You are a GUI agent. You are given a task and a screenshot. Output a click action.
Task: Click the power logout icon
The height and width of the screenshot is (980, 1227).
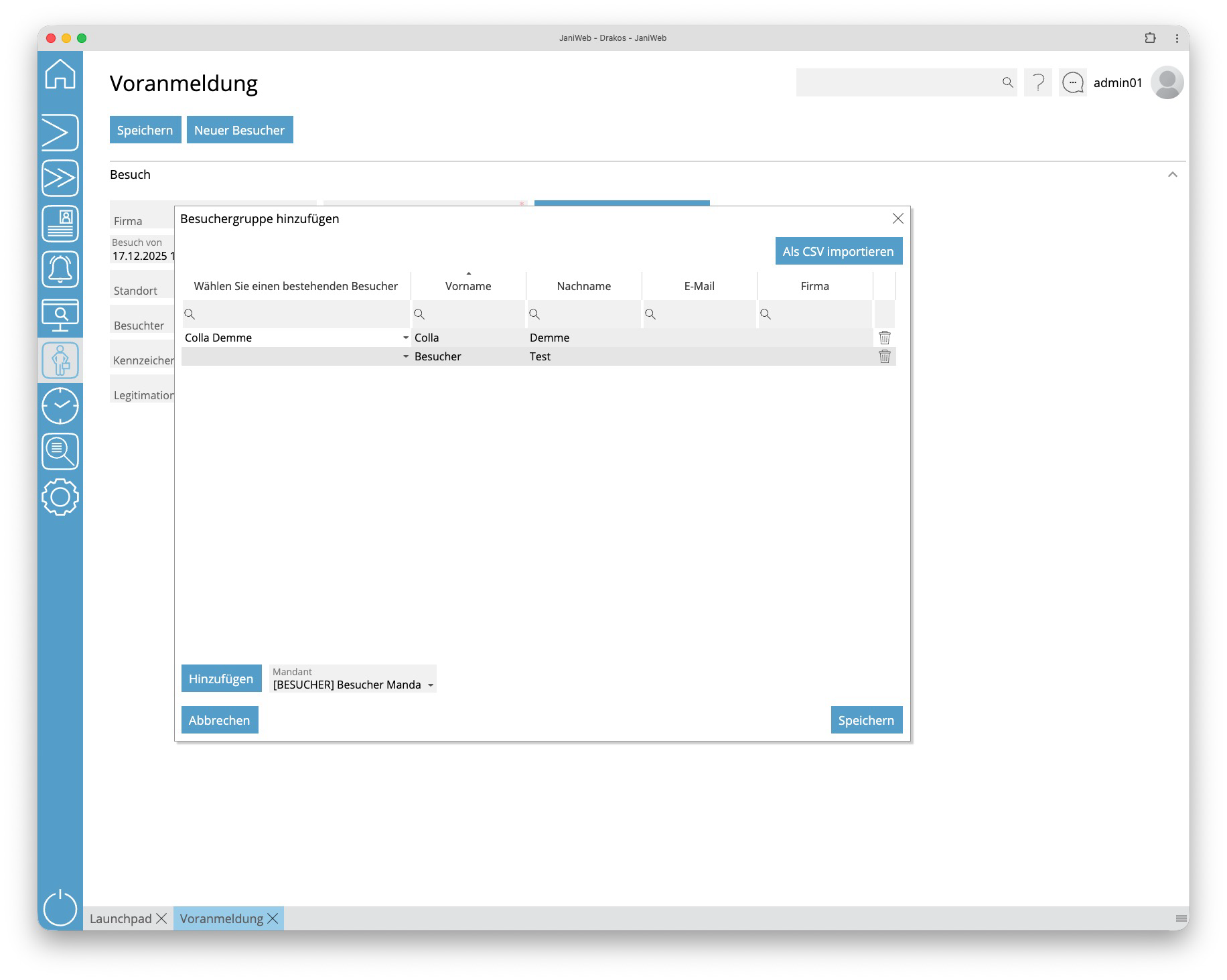coord(60,908)
